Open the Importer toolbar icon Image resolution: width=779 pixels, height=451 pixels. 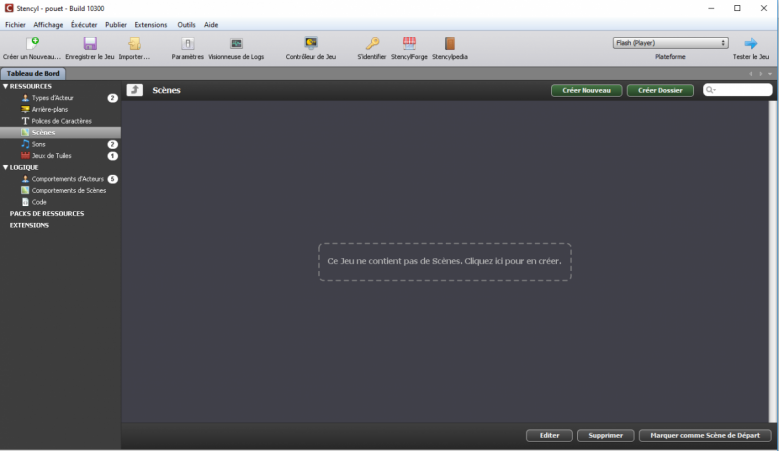point(134,44)
